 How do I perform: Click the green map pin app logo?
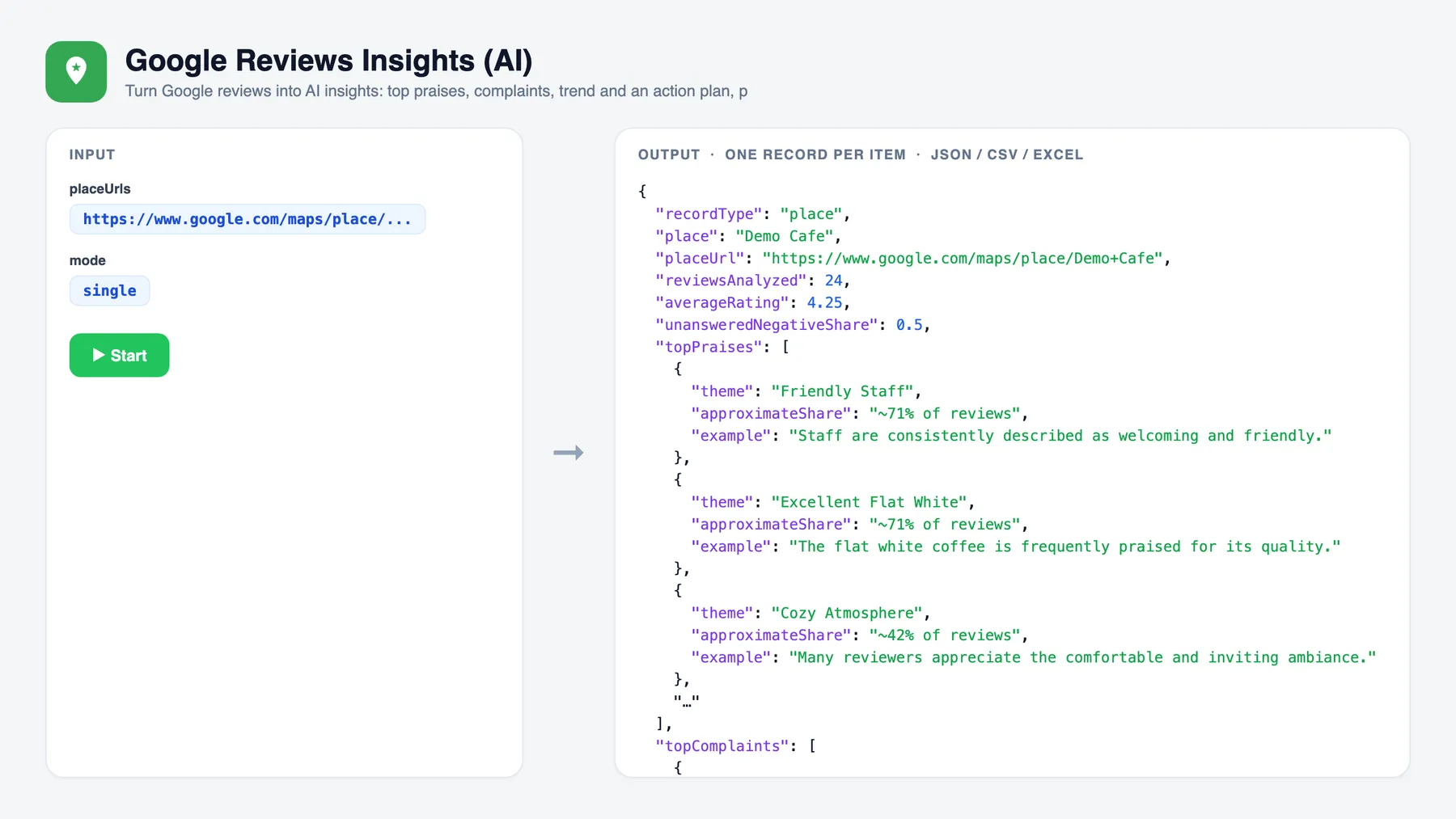[76, 72]
